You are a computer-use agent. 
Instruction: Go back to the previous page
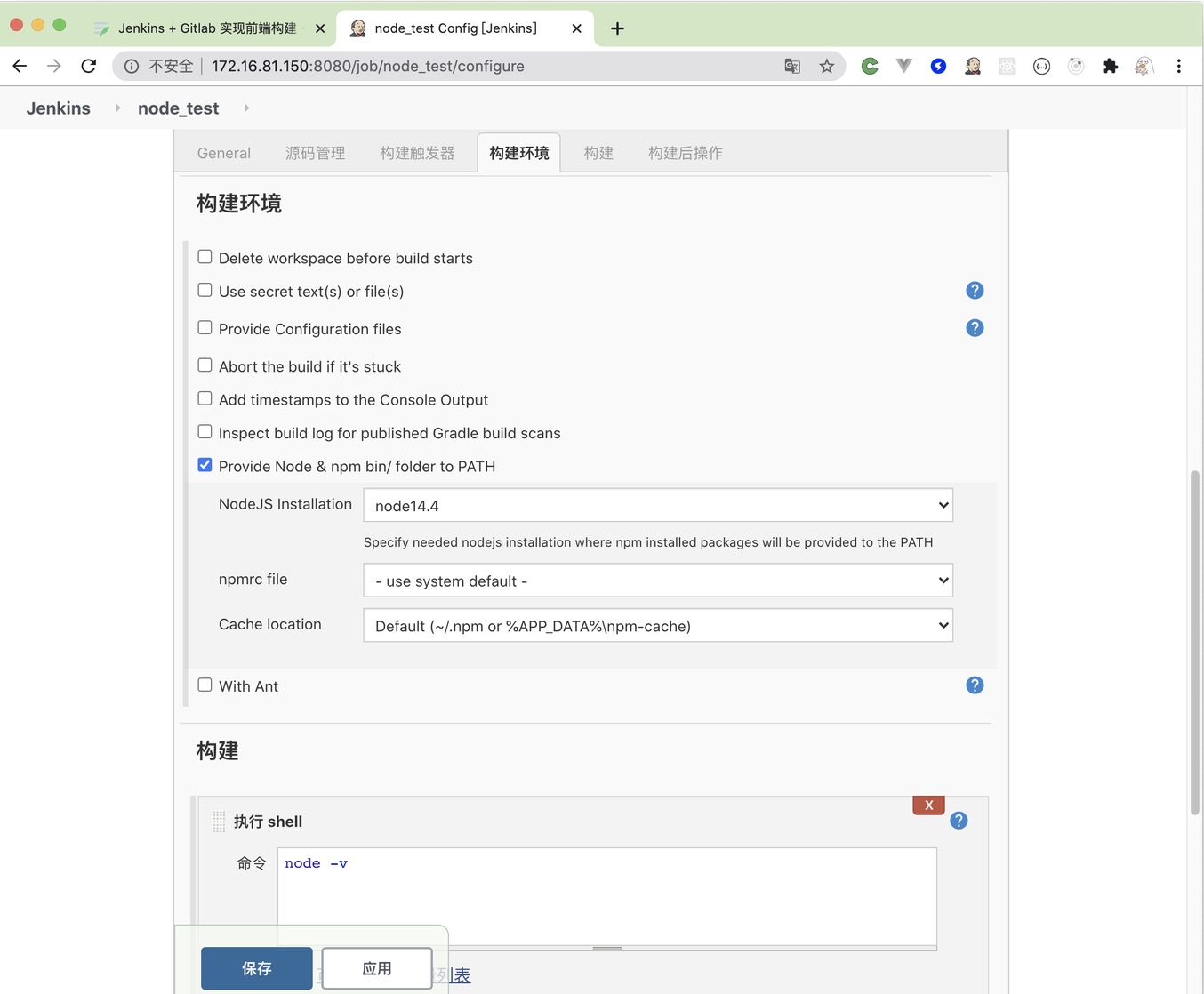[x=20, y=66]
